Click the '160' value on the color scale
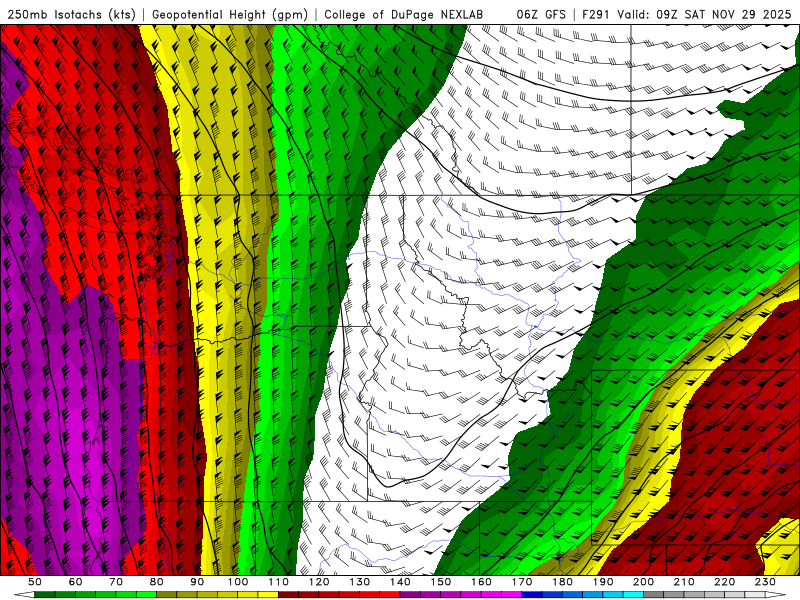This screenshot has height=600, width=800. [481, 582]
